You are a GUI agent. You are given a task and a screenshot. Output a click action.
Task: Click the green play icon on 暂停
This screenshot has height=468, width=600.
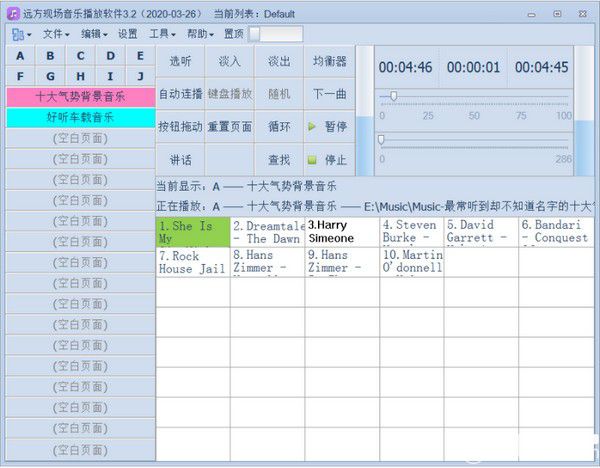tap(312, 126)
